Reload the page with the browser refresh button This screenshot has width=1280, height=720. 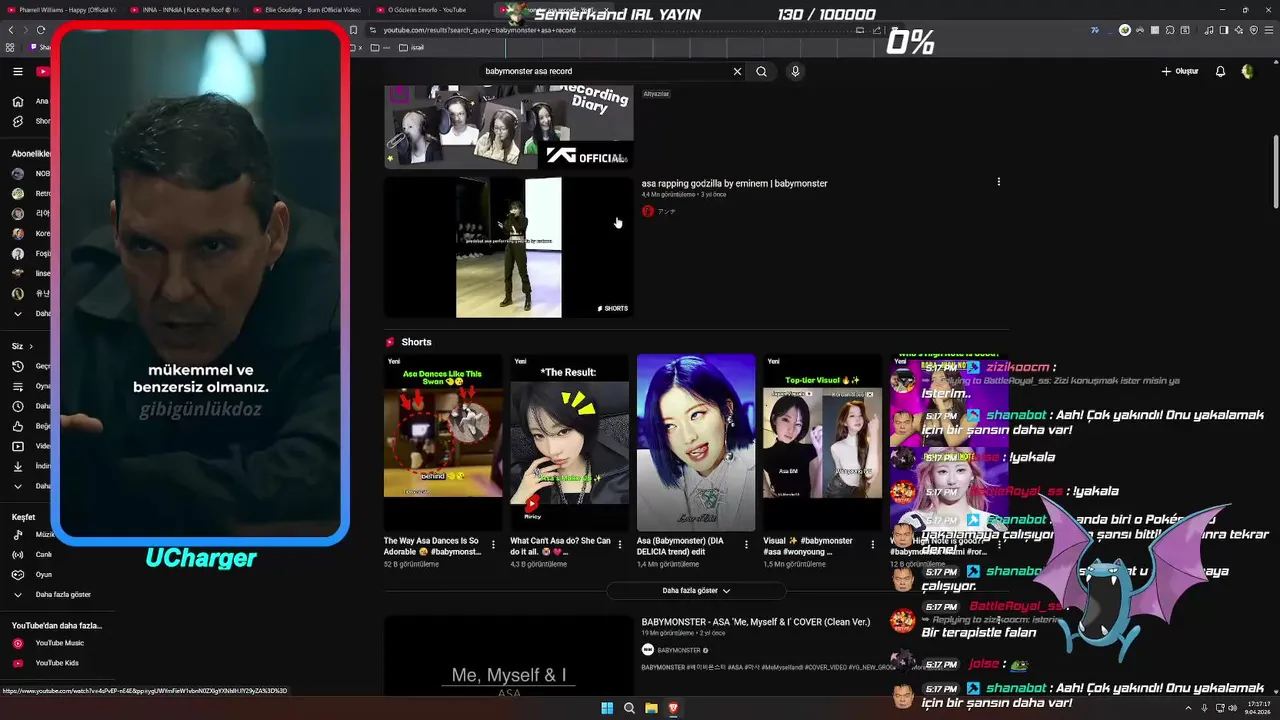click(x=41, y=30)
